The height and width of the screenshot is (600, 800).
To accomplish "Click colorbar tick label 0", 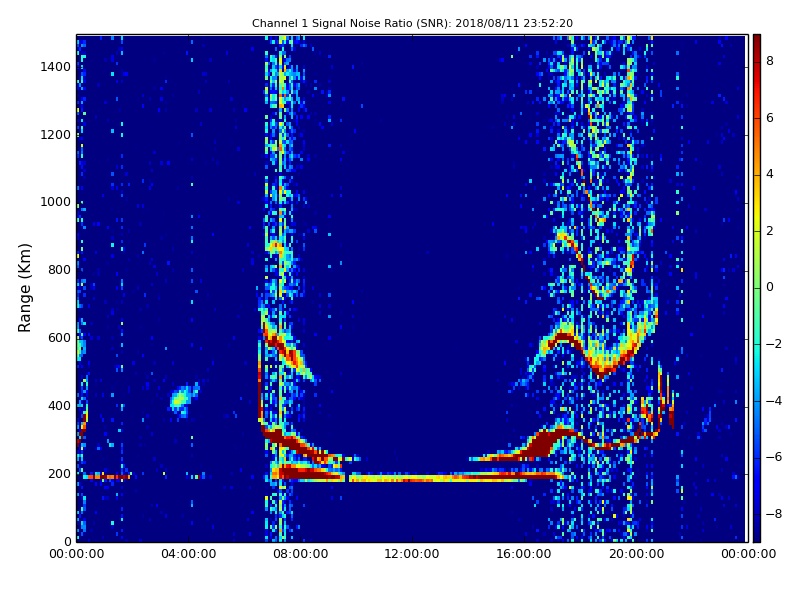I will coord(770,287).
